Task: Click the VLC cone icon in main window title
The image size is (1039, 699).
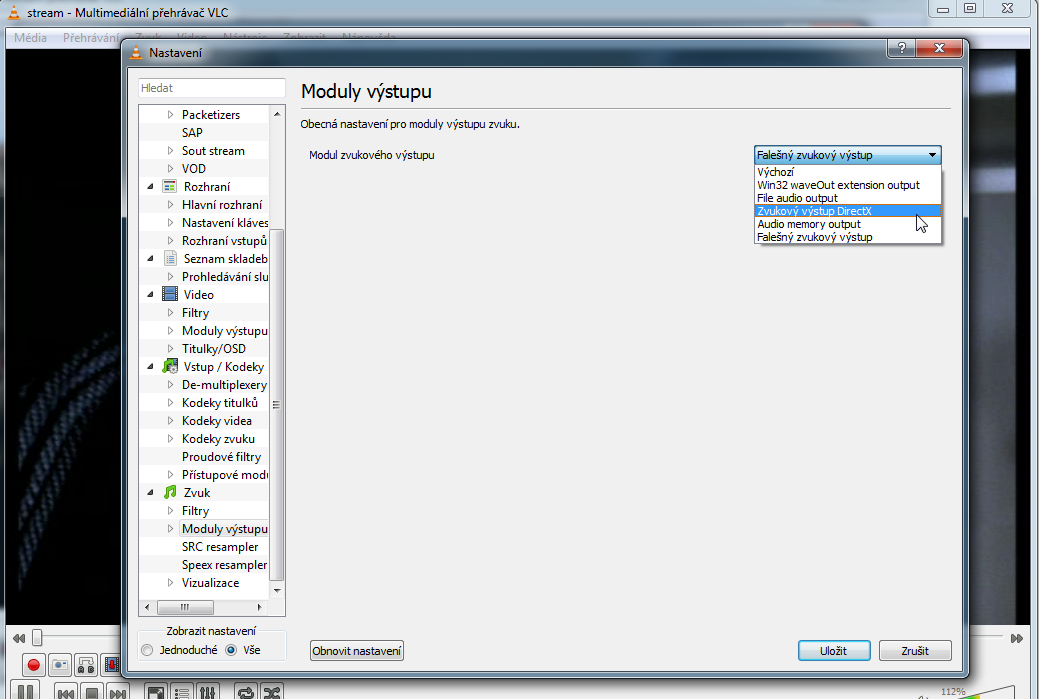Action: click(x=13, y=13)
